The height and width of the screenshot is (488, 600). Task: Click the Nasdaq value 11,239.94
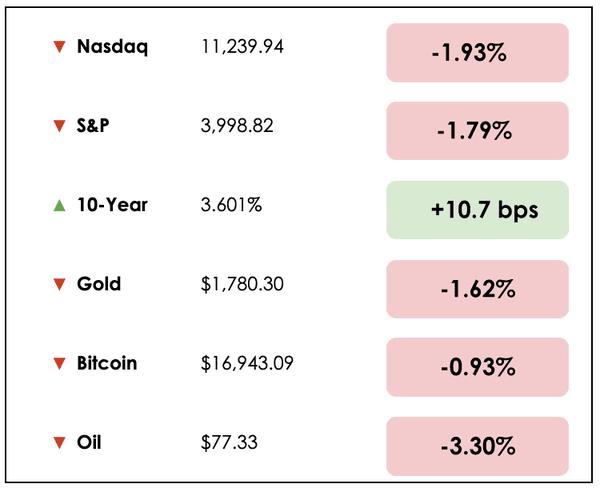[x=242, y=46]
